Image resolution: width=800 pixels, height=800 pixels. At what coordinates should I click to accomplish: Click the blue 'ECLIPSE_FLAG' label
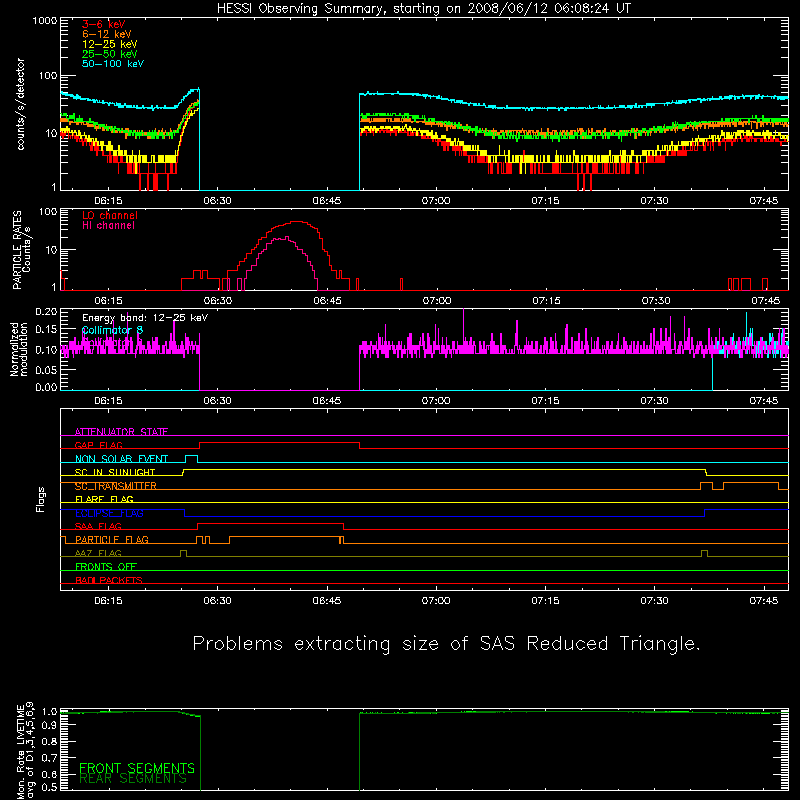109,513
